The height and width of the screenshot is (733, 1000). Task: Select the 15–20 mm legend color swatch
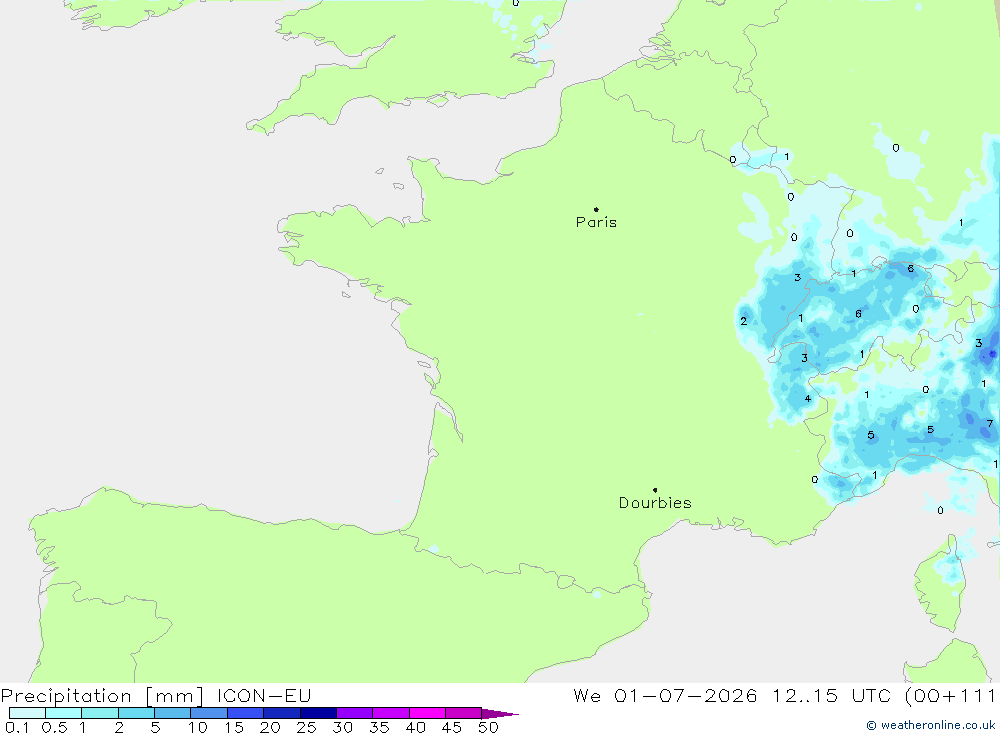(x=246, y=713)
